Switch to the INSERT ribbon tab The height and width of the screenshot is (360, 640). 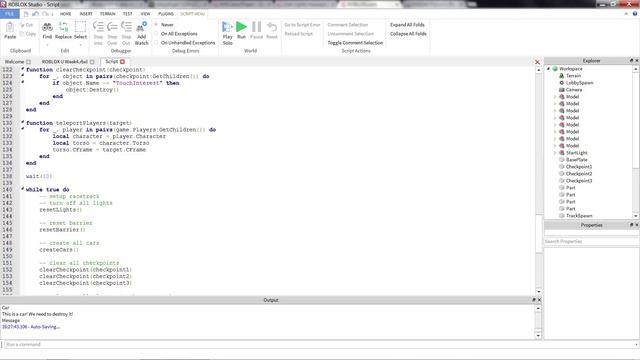pos(86,14)
